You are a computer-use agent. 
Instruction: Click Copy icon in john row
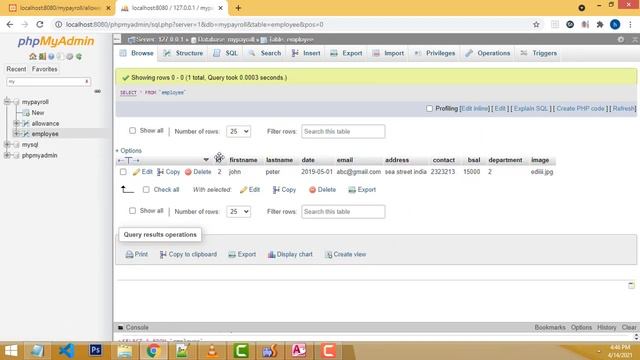(160, 172)
